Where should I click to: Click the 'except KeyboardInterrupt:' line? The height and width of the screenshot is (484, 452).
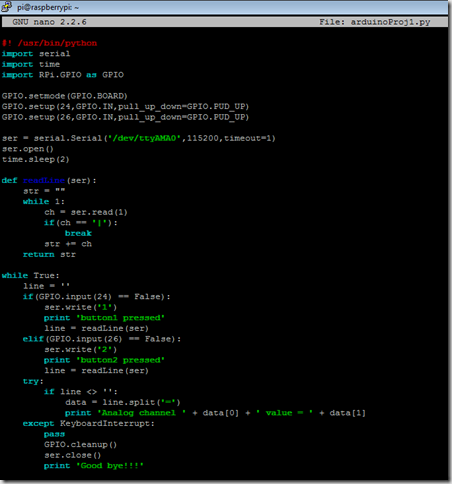tap(89, 424)
